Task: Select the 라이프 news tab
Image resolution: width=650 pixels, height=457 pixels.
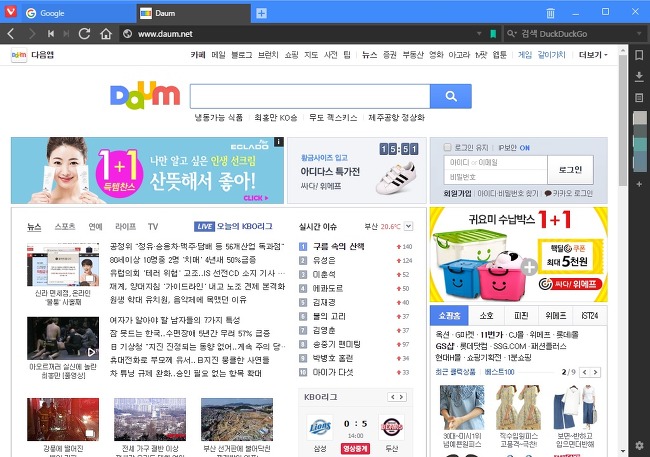Action: point(126,226)
